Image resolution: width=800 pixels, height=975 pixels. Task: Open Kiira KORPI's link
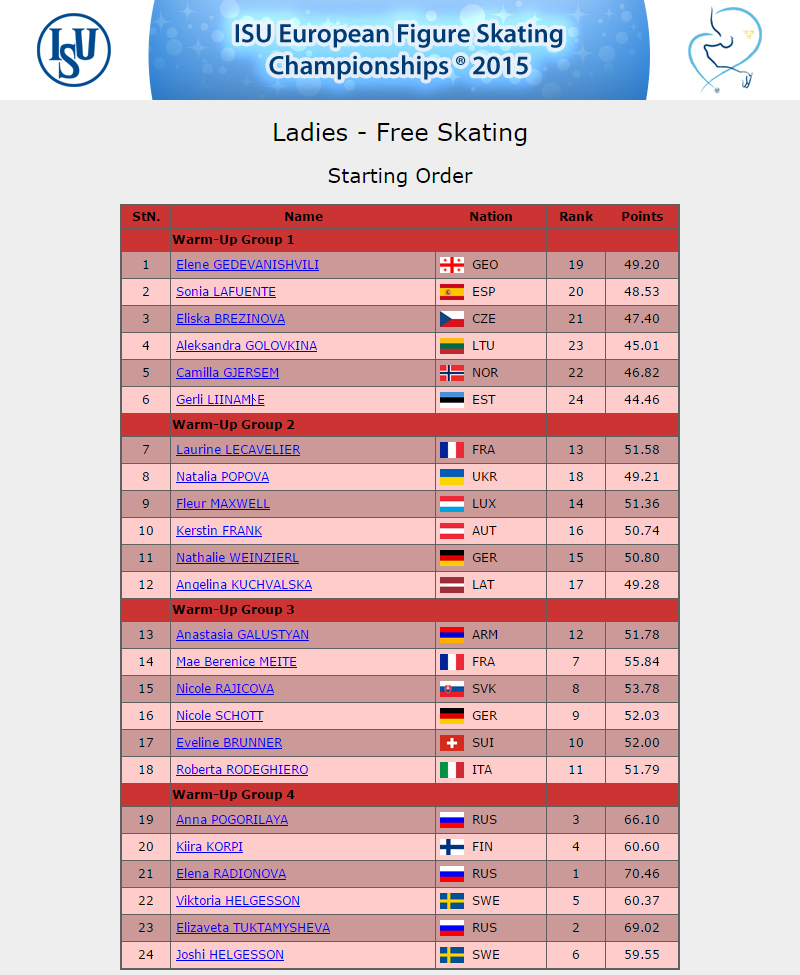click(209, 847)
